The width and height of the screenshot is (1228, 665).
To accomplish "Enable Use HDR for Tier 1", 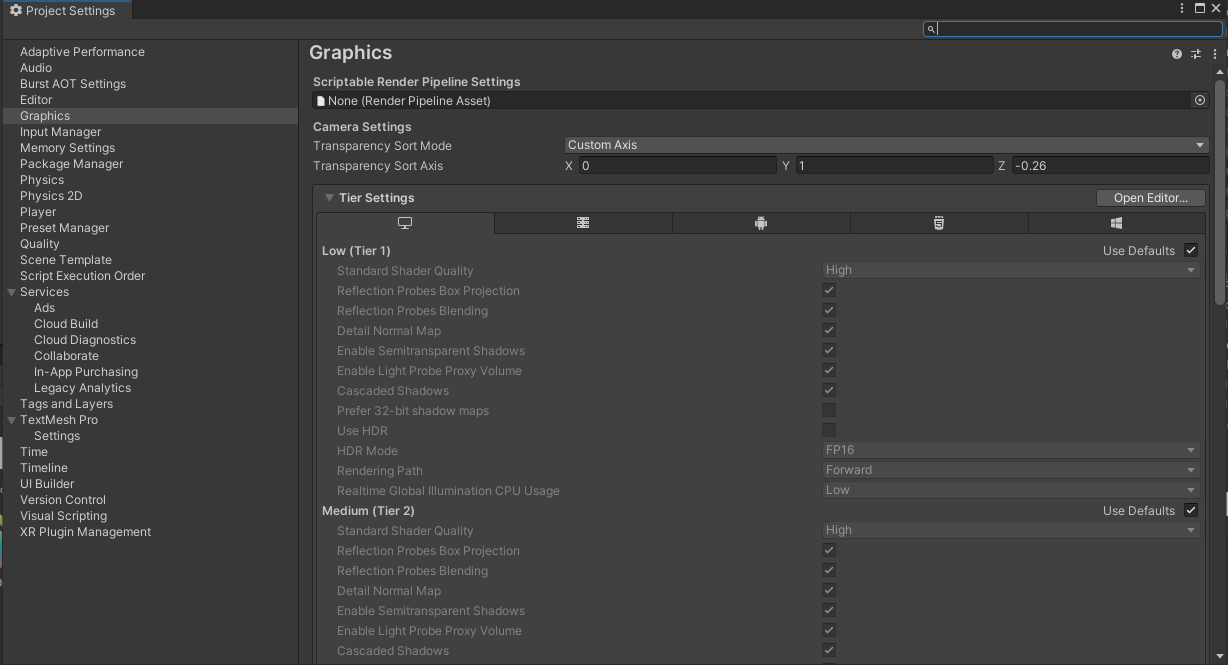I will click(x=829, y=430).
